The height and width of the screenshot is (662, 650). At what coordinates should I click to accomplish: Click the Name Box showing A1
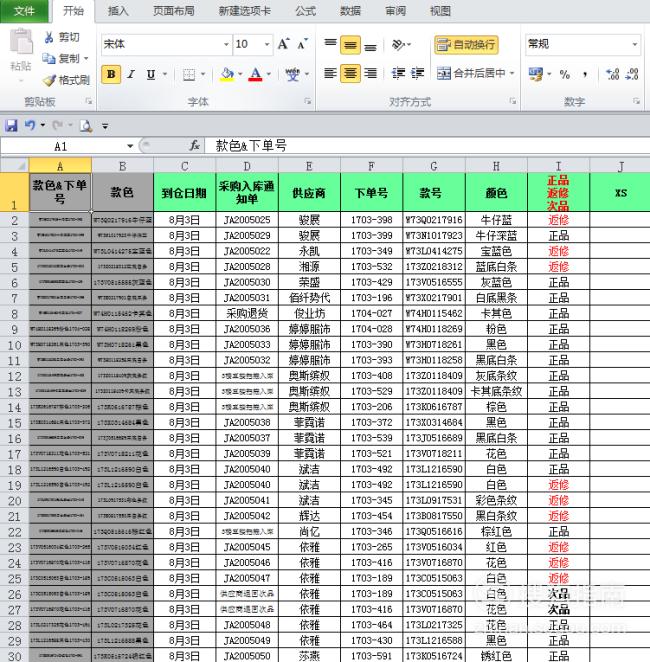pyautogui.click(x=61, y=147)
